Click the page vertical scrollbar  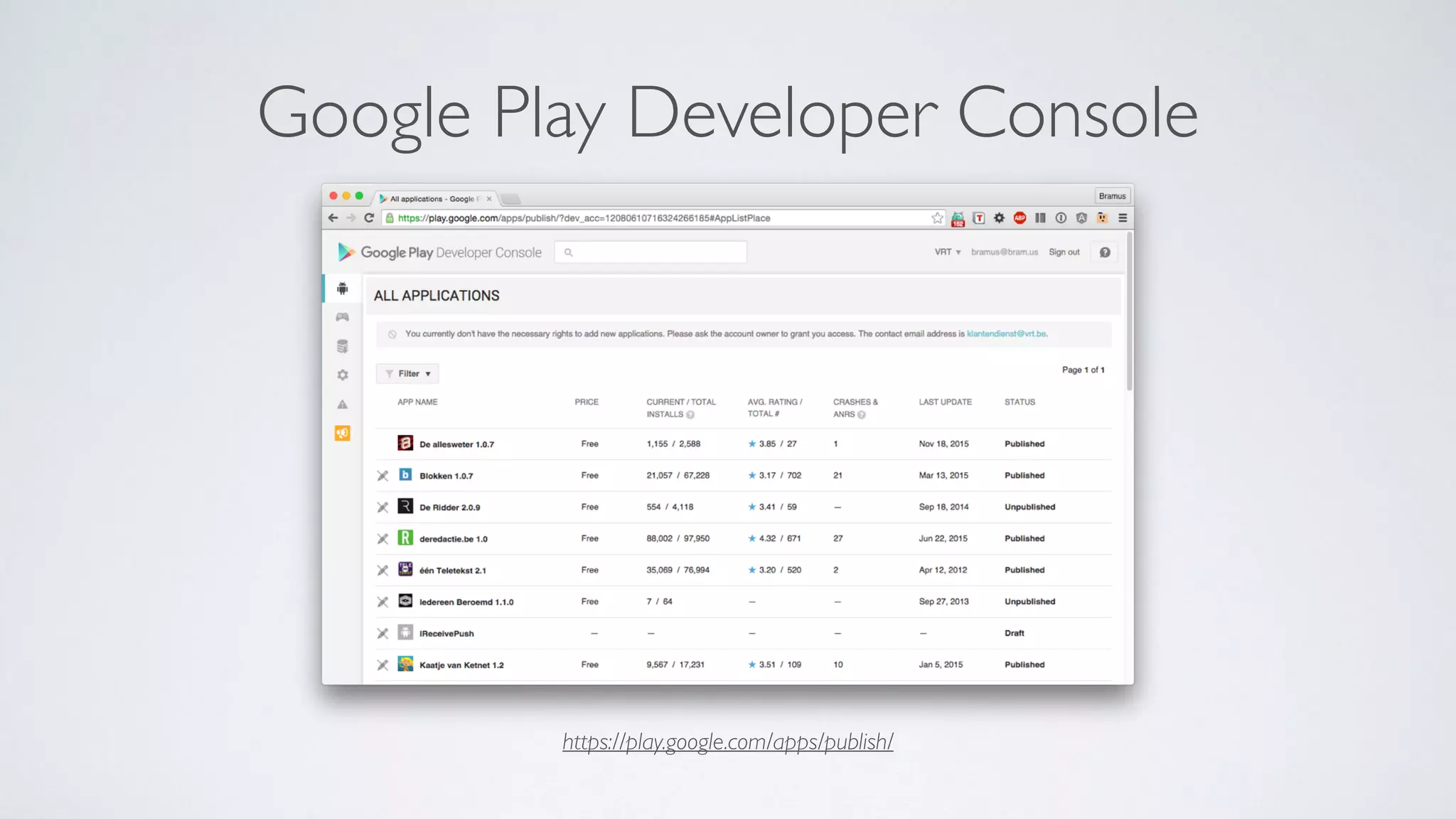(x=1129, y=311)
